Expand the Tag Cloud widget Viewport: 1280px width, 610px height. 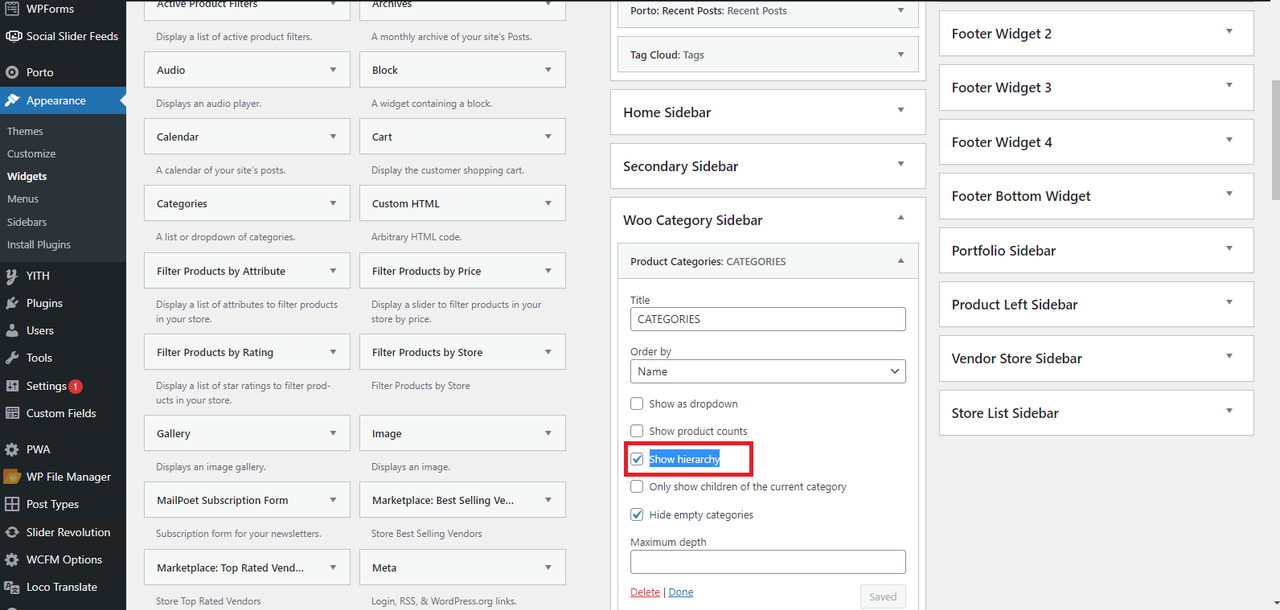(x=901, y=55)
